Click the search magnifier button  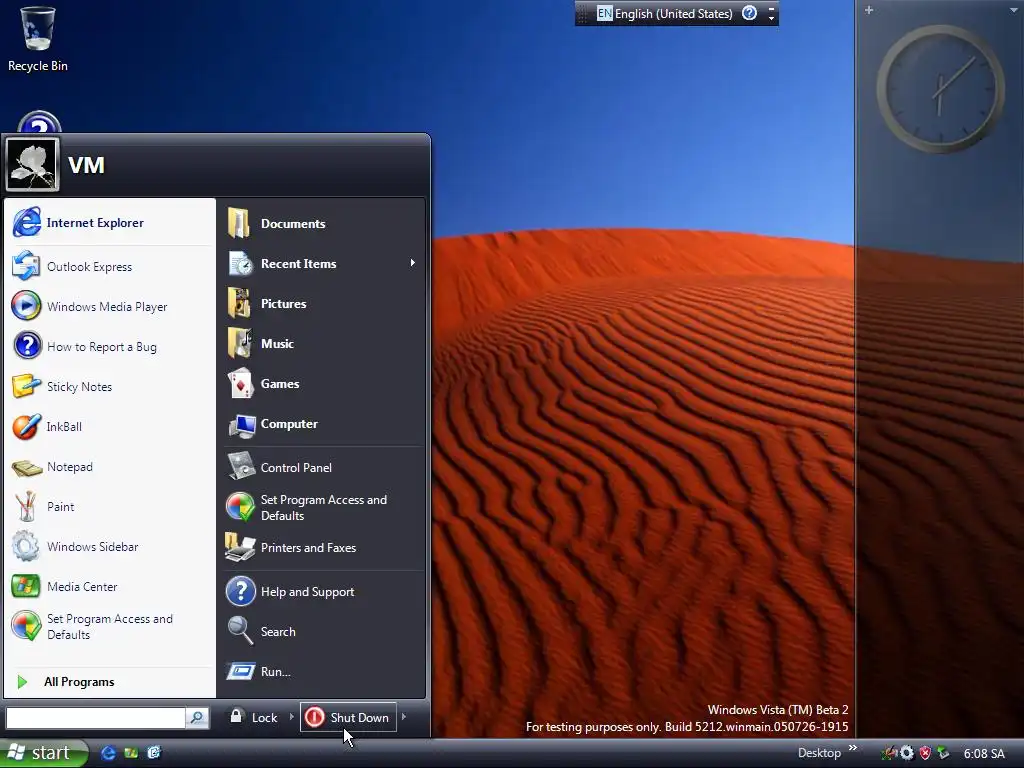click(197, 718)
